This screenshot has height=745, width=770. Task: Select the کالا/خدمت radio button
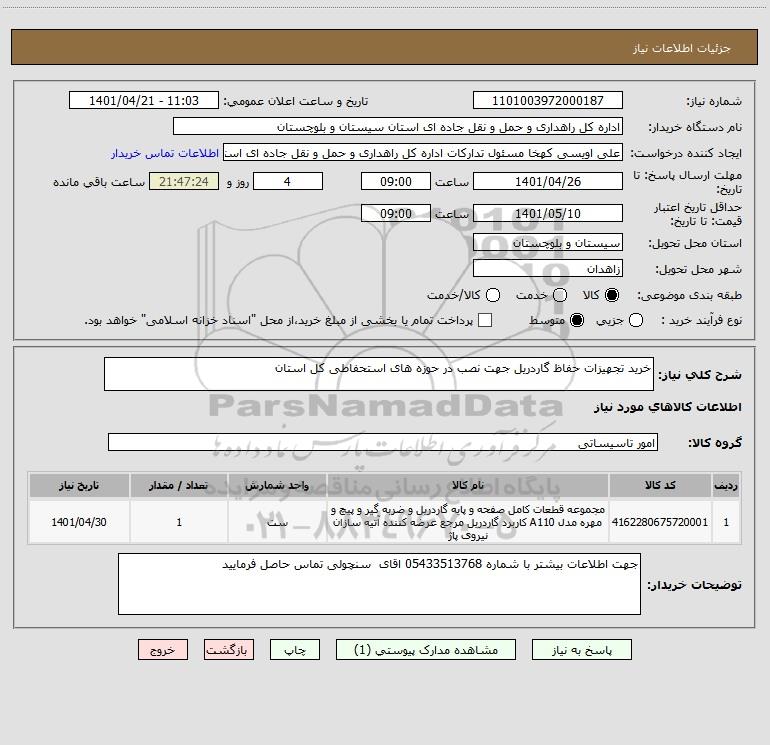493,295
